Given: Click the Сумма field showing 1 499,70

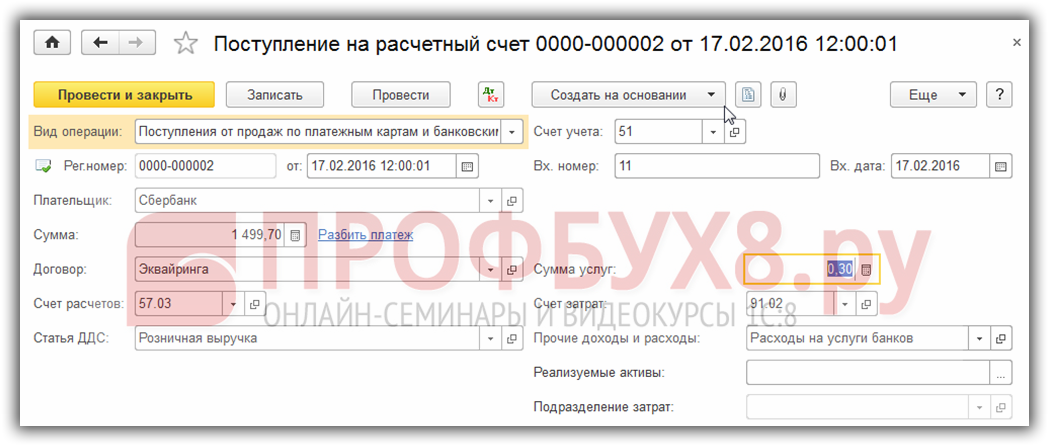Looking at the screenshot, I should pos(211,235).
